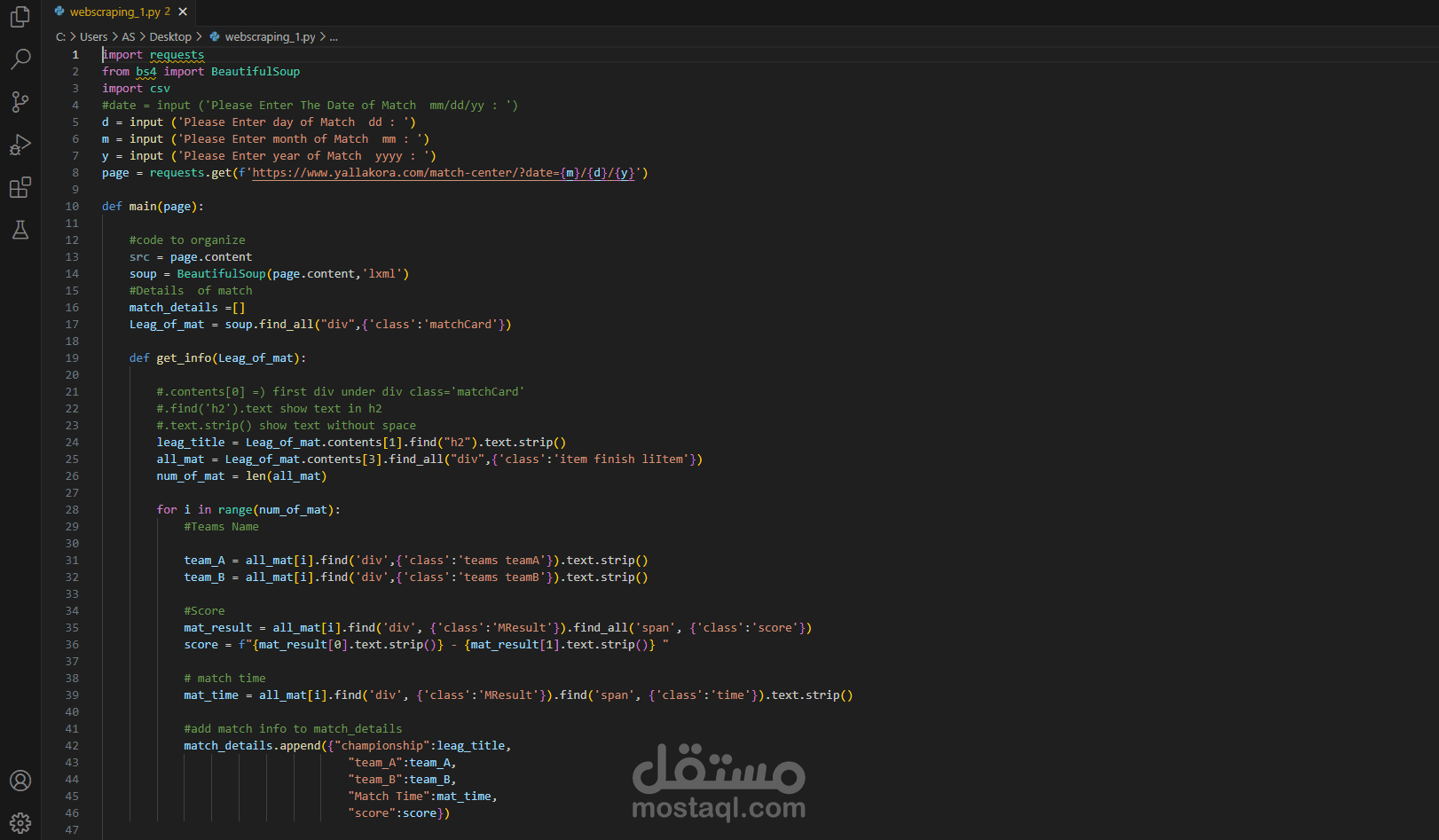
Task: Click the '"score":score})' dictionary entry
Action: [399, 813]
